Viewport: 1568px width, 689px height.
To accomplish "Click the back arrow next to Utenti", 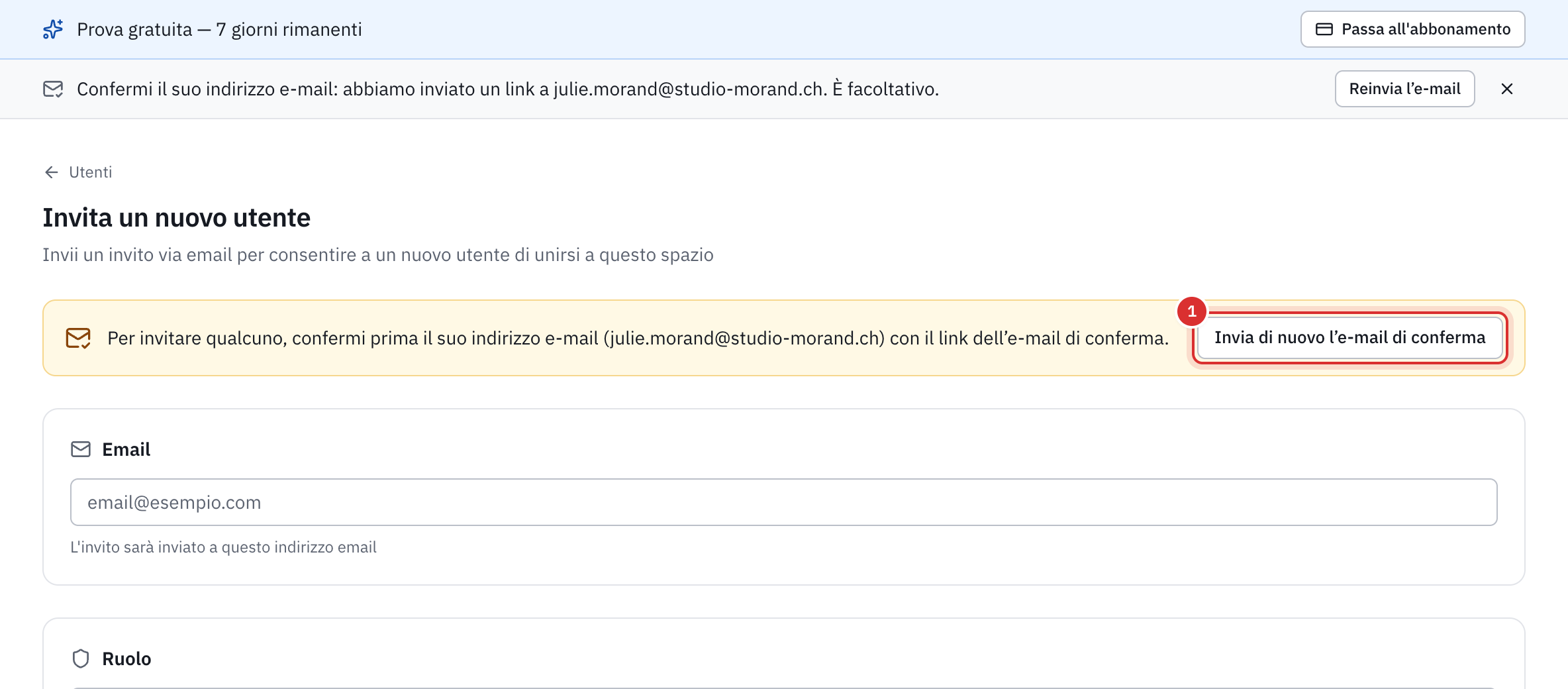I will [x=52, y=172].
